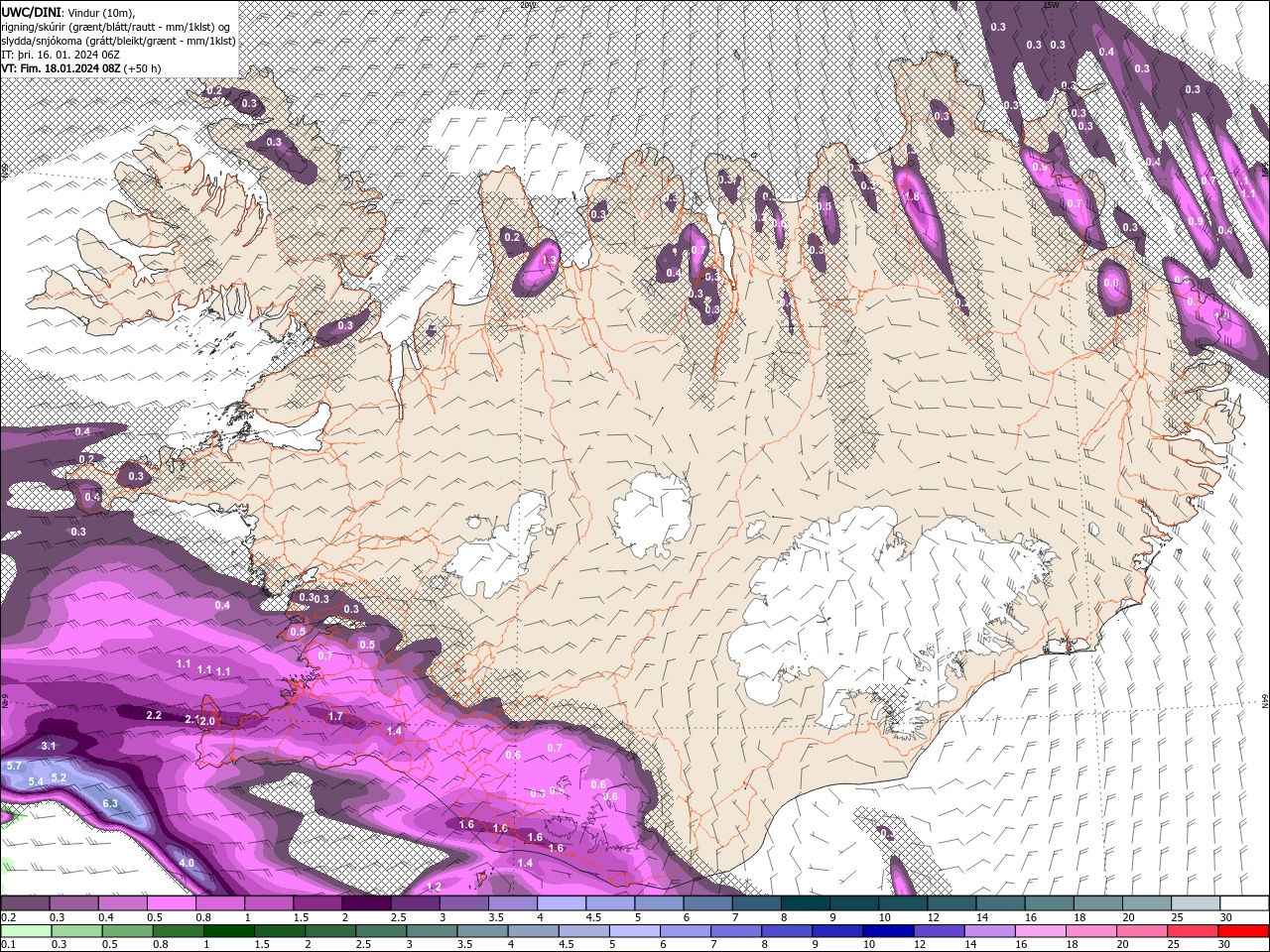1270x952 pixels.
Task: Click the 5.4 precipitation value on the map
Action: [x=36, y=781]
